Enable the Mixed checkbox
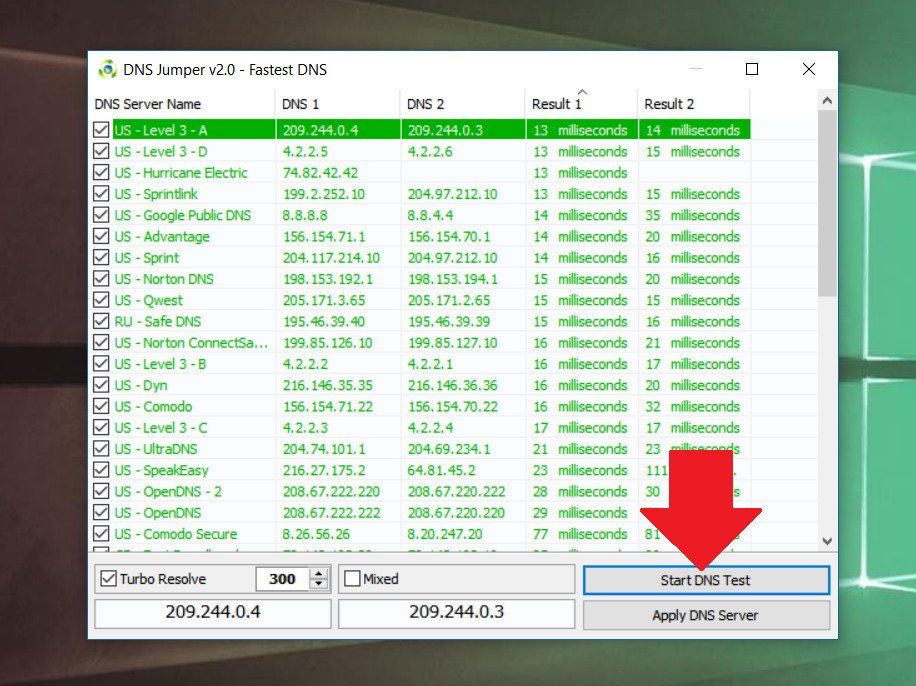 point(352,578)
